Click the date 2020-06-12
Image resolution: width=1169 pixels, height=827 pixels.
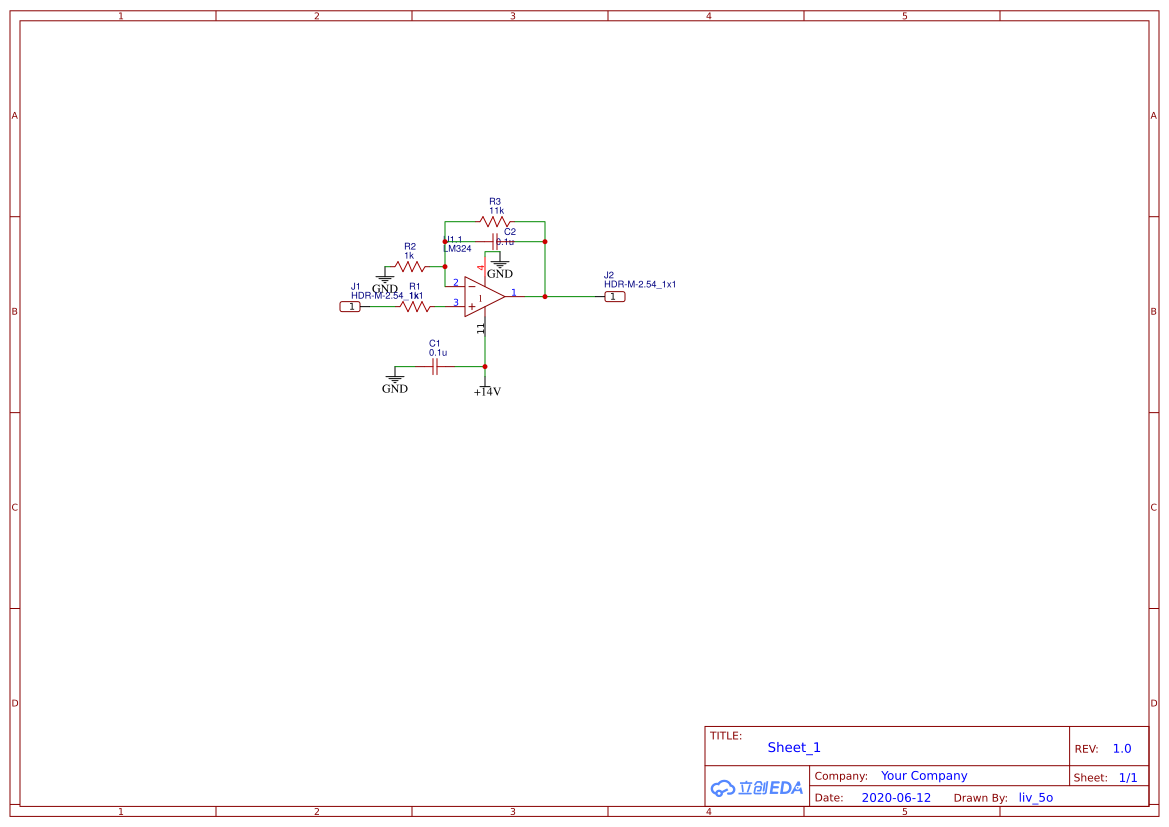tap(896, 798)
